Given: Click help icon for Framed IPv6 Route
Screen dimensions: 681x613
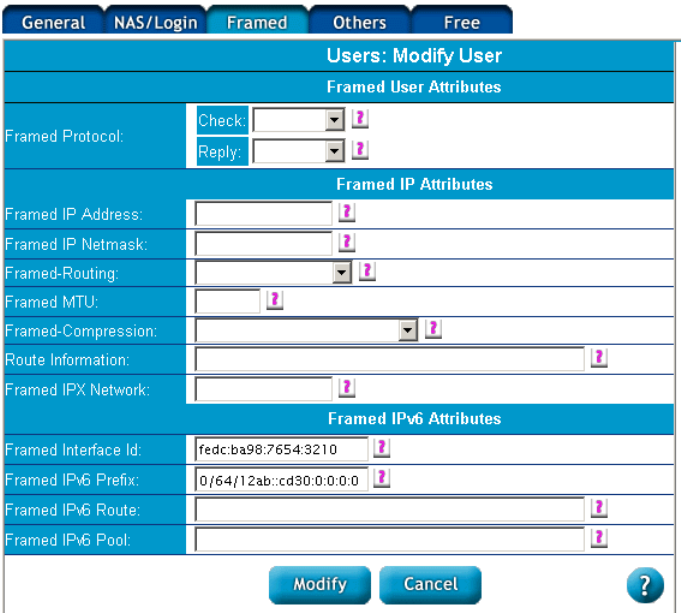Looking at the screenshot, I should pos(599,508).
